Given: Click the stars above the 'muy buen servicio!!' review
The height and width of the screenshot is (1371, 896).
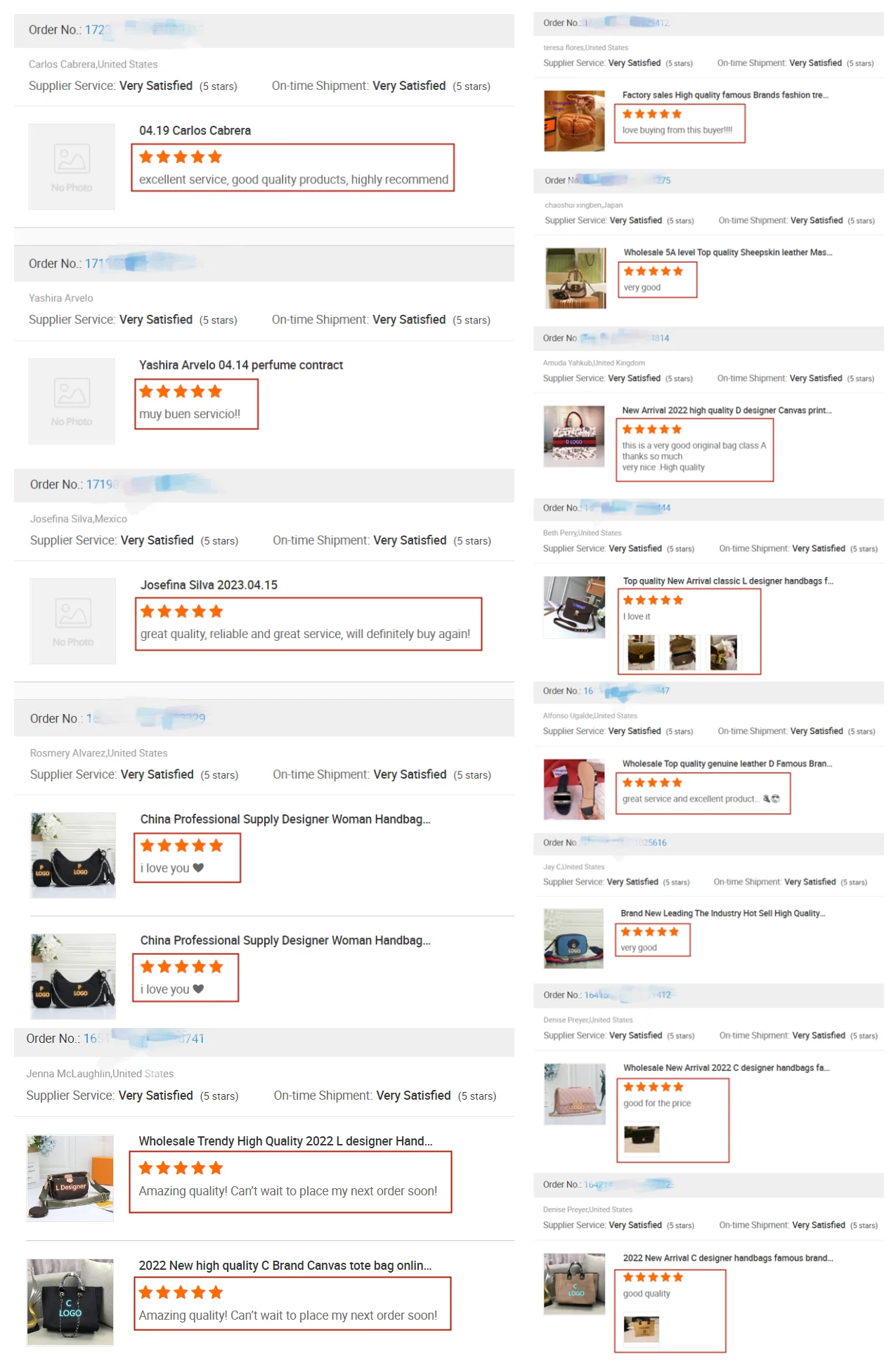Looking at the screenshot, I should pos(181,391).
